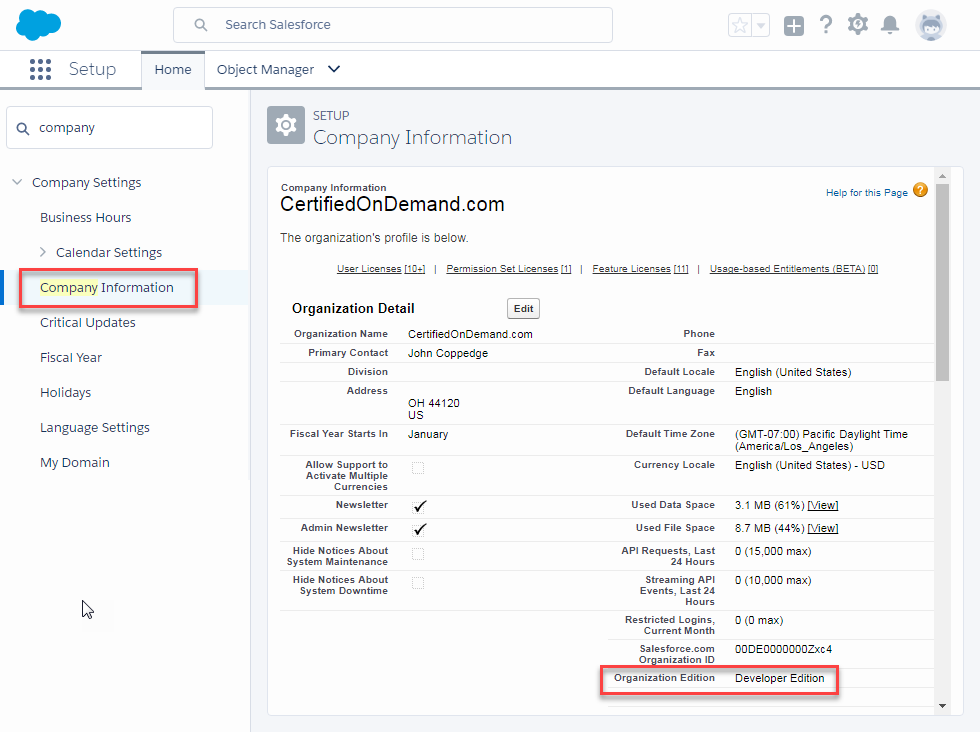Open My Domain in the sidebar
This screenshot has width=980, height=732.
(x=75, y=463)
